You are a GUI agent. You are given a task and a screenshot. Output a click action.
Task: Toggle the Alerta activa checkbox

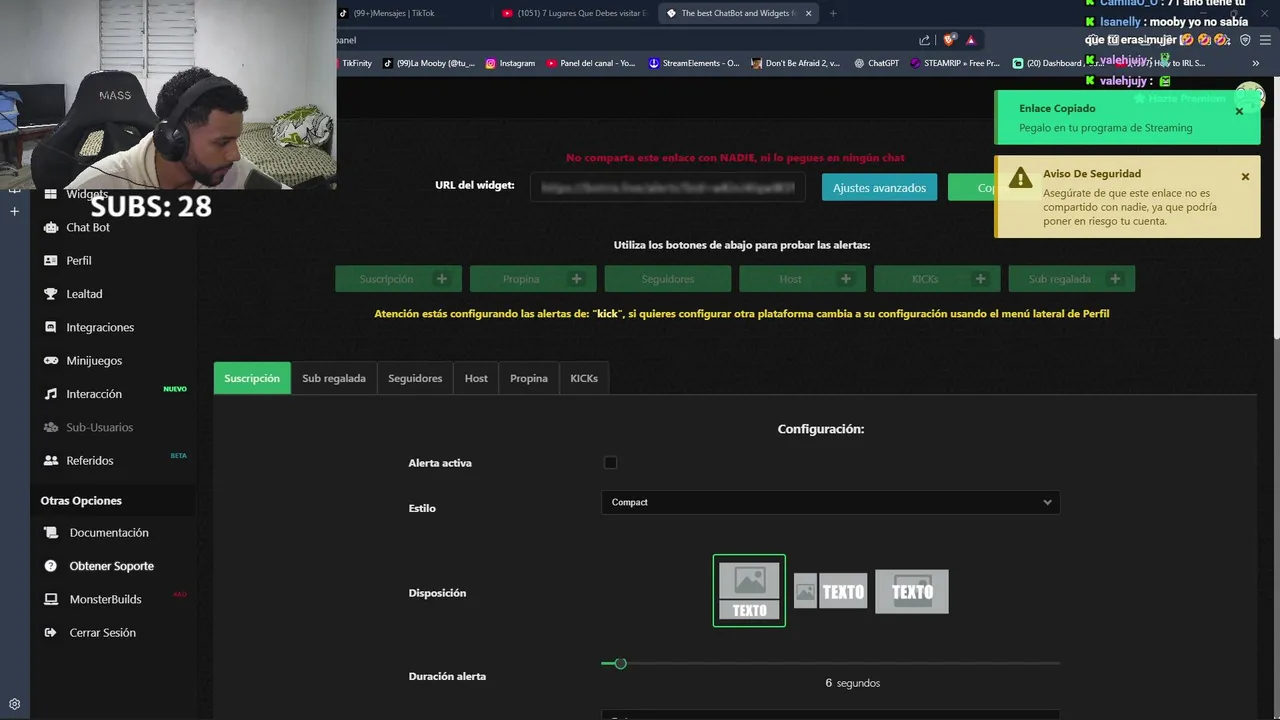(610, 462)
